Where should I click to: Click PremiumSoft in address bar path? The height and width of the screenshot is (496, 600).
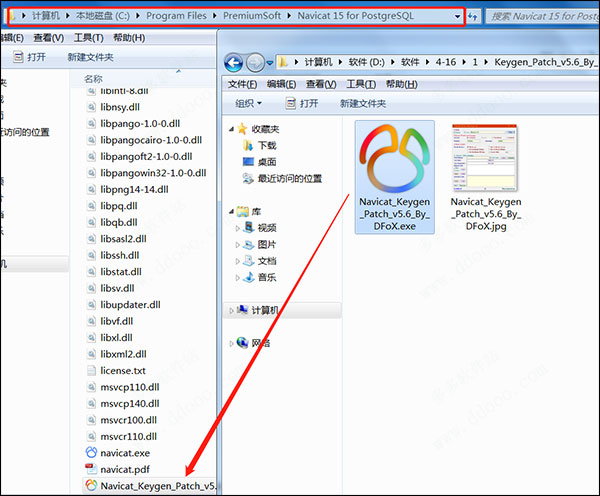pyautogui.click(x=252, y=16)
